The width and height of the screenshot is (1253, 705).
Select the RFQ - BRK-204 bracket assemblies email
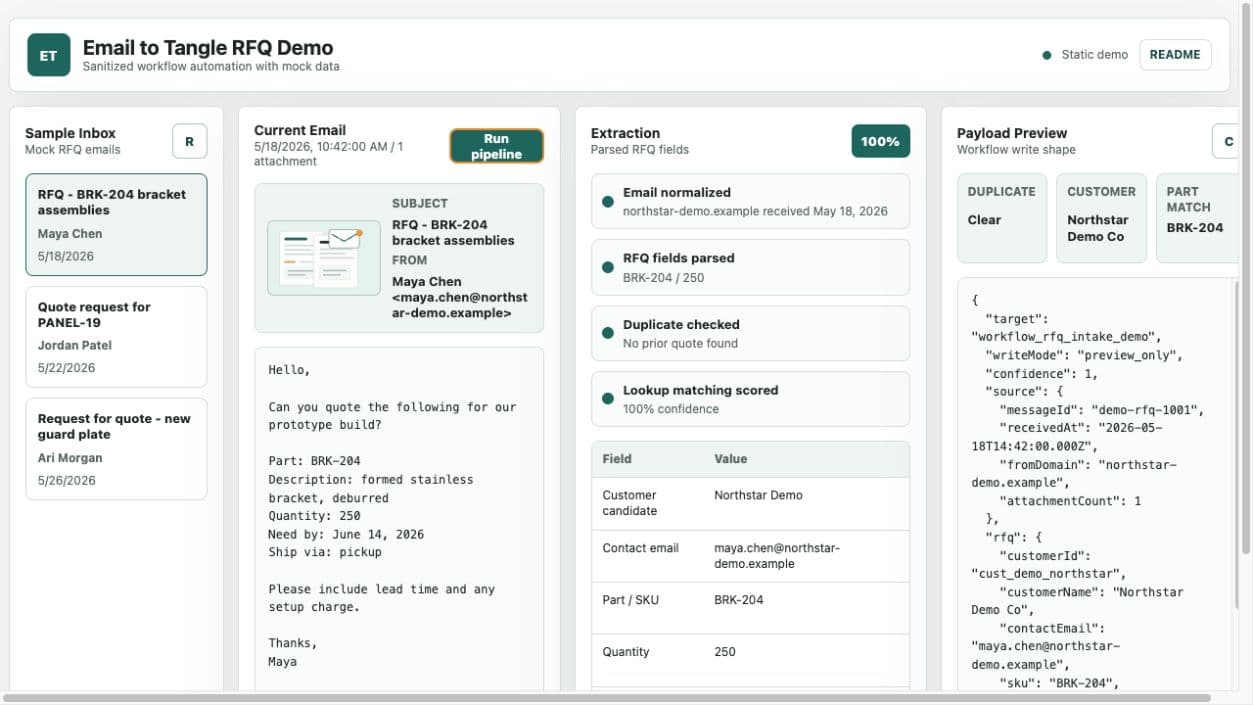(x=116, y=225)
